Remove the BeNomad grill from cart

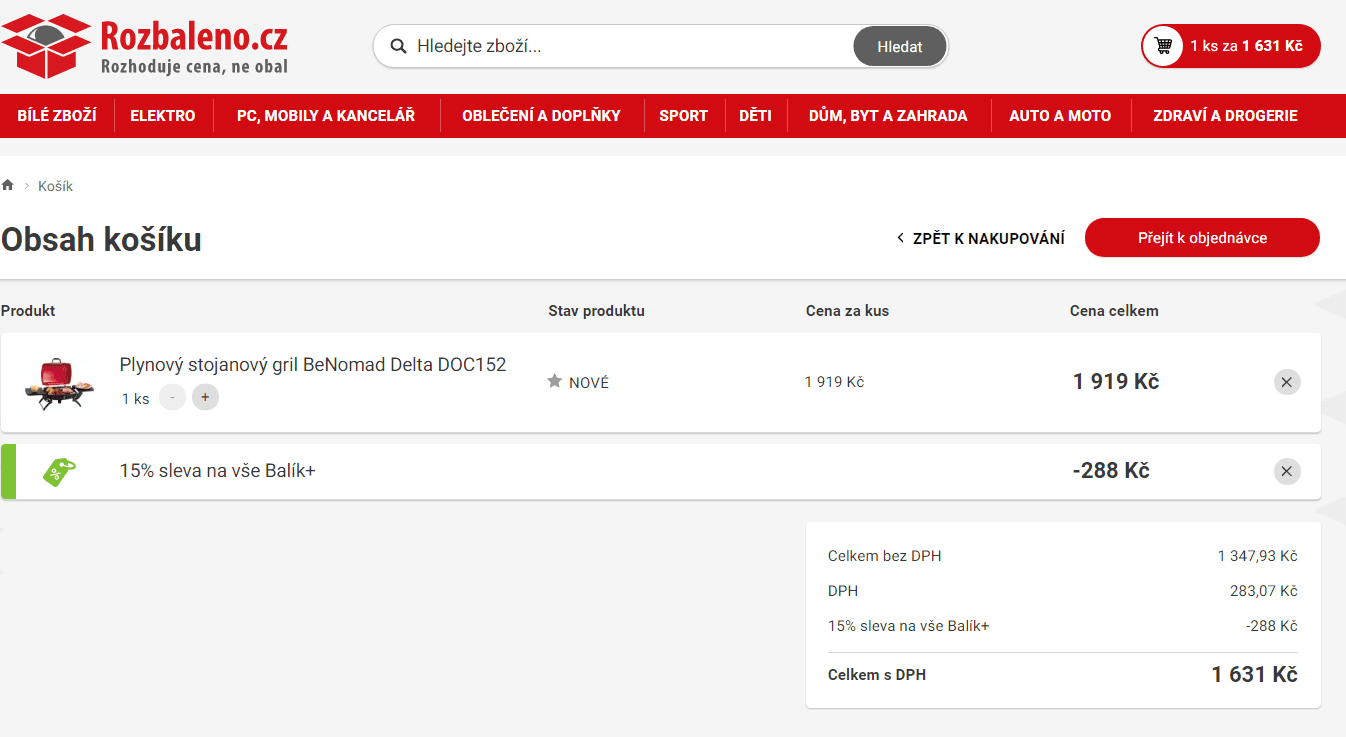pos(1287,382)
